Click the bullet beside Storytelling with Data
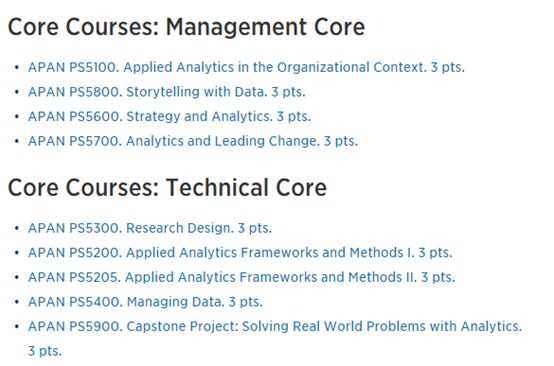554x366 pixels. [x=17, y=92]
